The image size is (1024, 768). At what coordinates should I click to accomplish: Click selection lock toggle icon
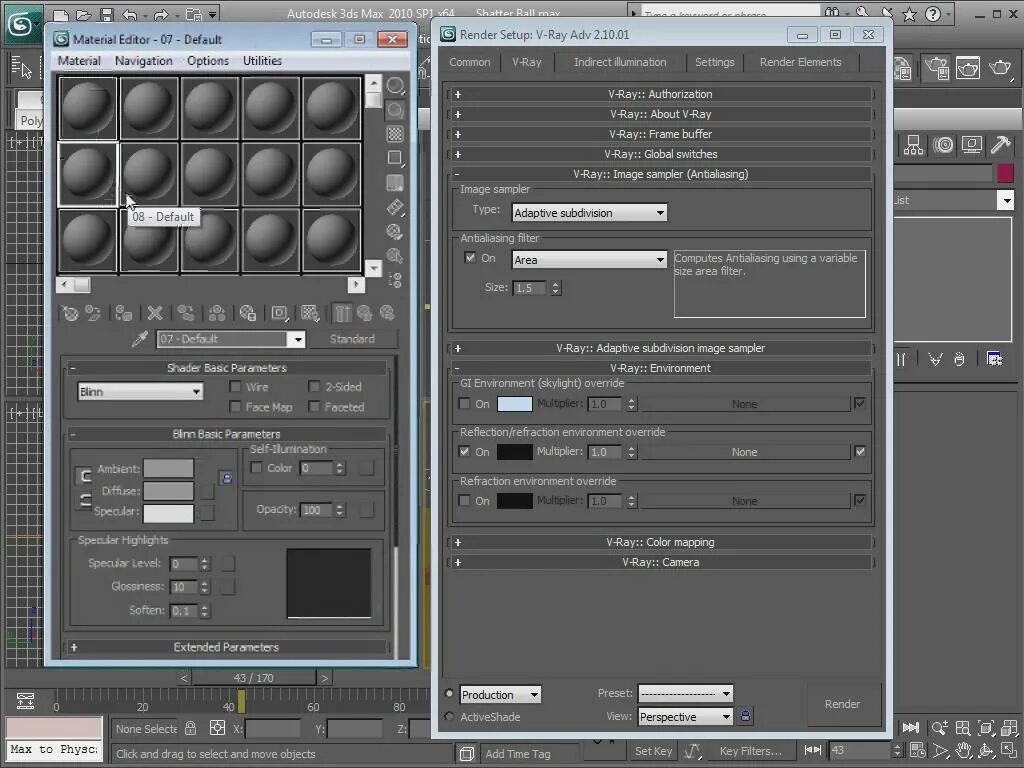coord(190,728)
